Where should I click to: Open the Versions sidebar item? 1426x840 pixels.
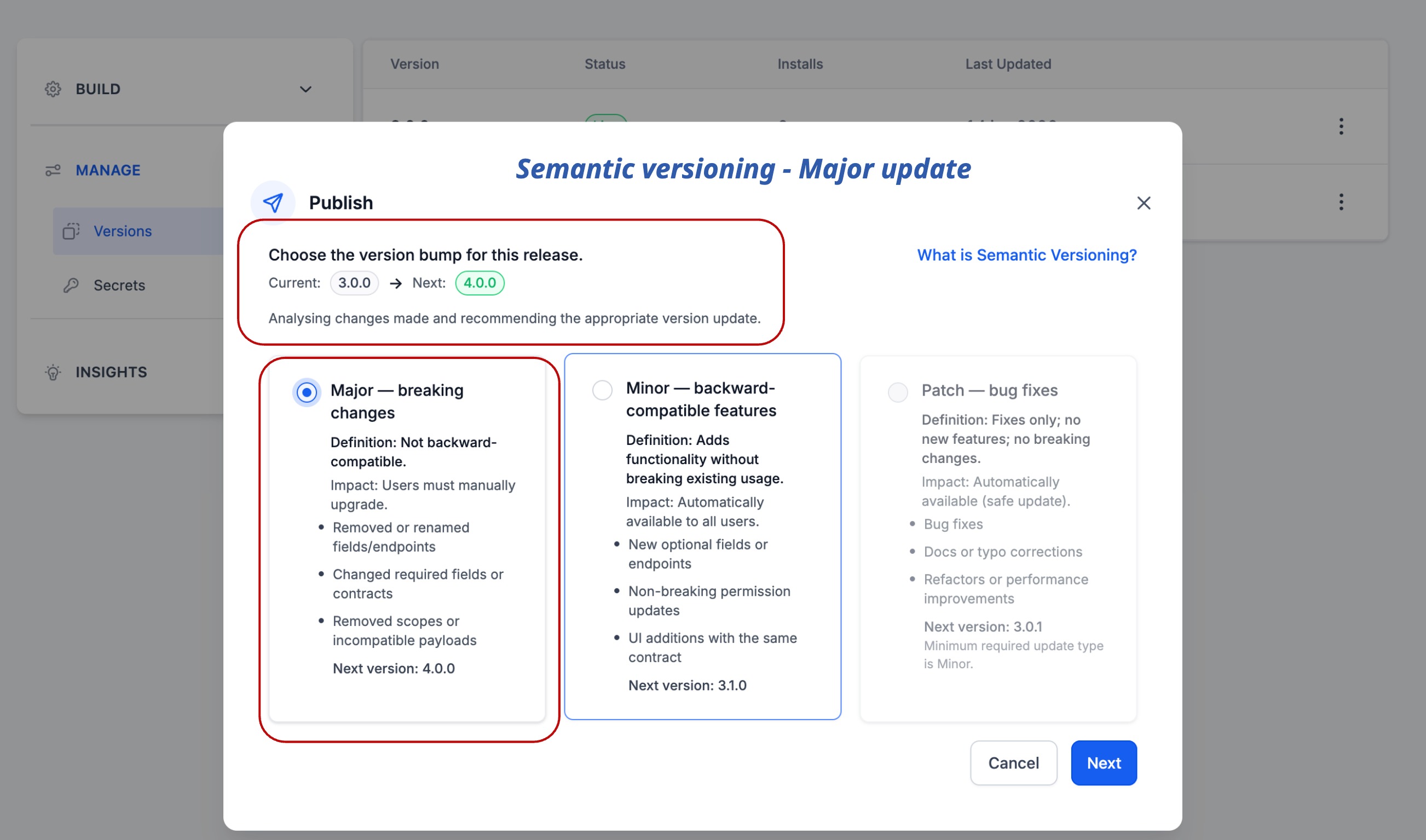point(122,231)
